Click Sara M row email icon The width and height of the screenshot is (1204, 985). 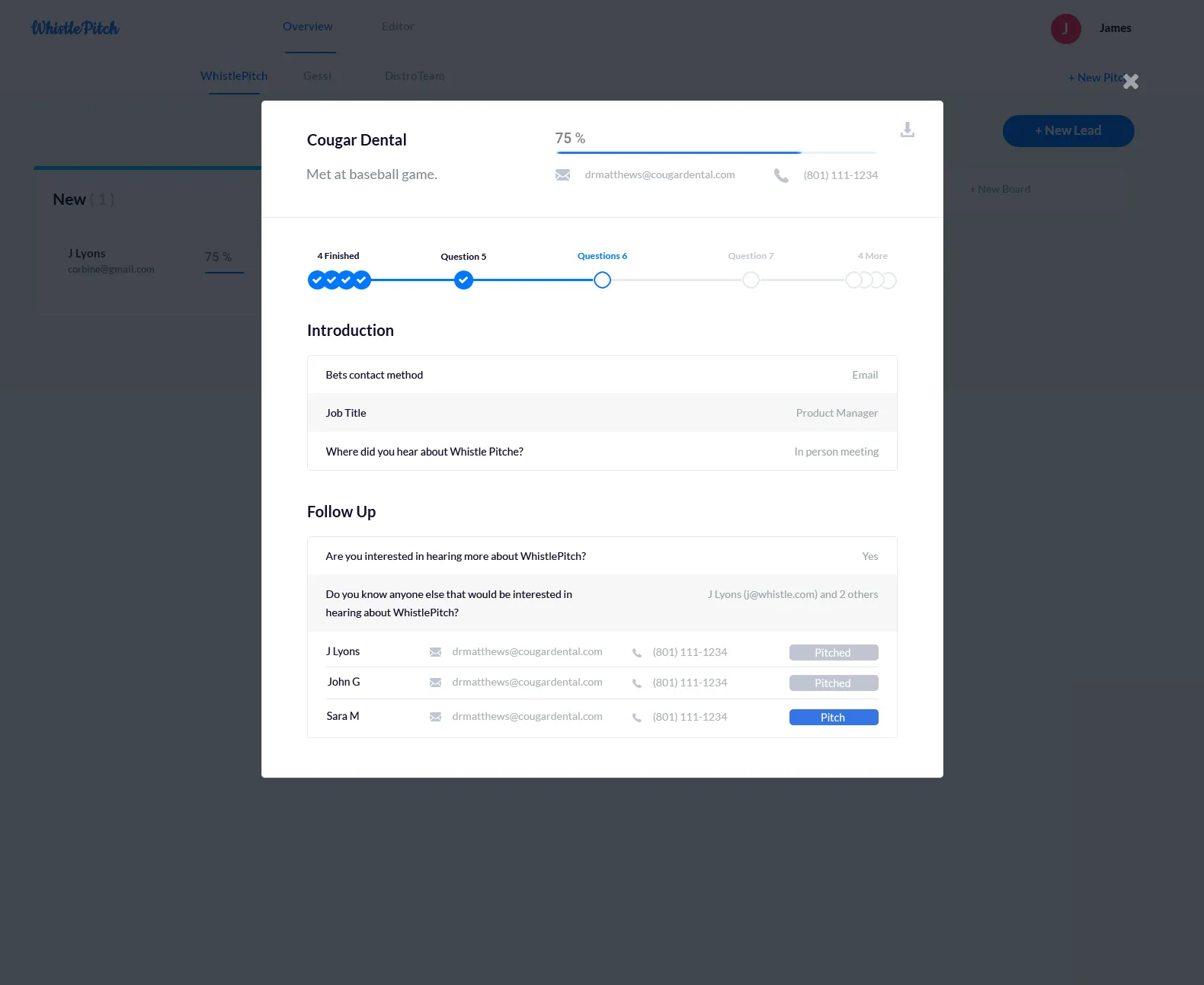pyautogui.click(x=435, y=717)
